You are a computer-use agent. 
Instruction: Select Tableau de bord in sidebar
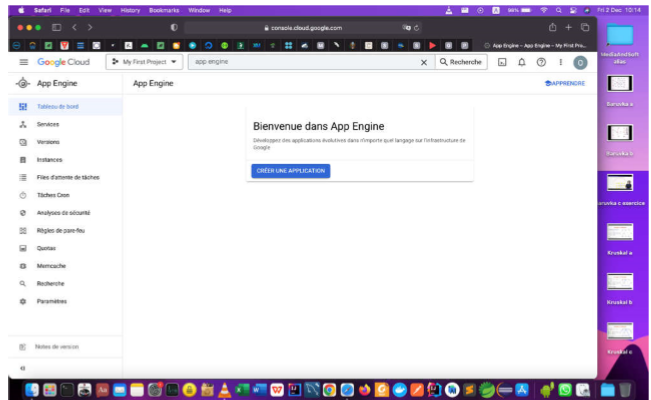(x=65, y=107)
